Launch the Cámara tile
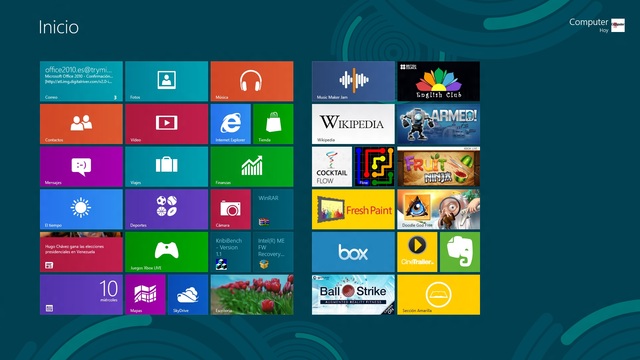Image resolution: width=640 pixels, height=360 pixels. (x=231, y=209)
